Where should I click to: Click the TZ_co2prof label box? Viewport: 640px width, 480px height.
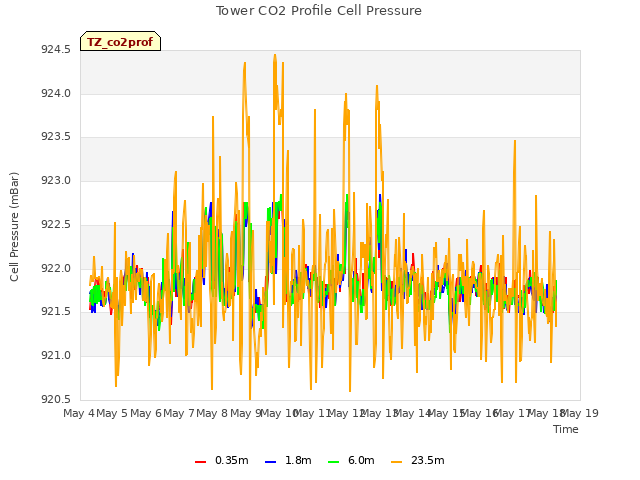120,41
